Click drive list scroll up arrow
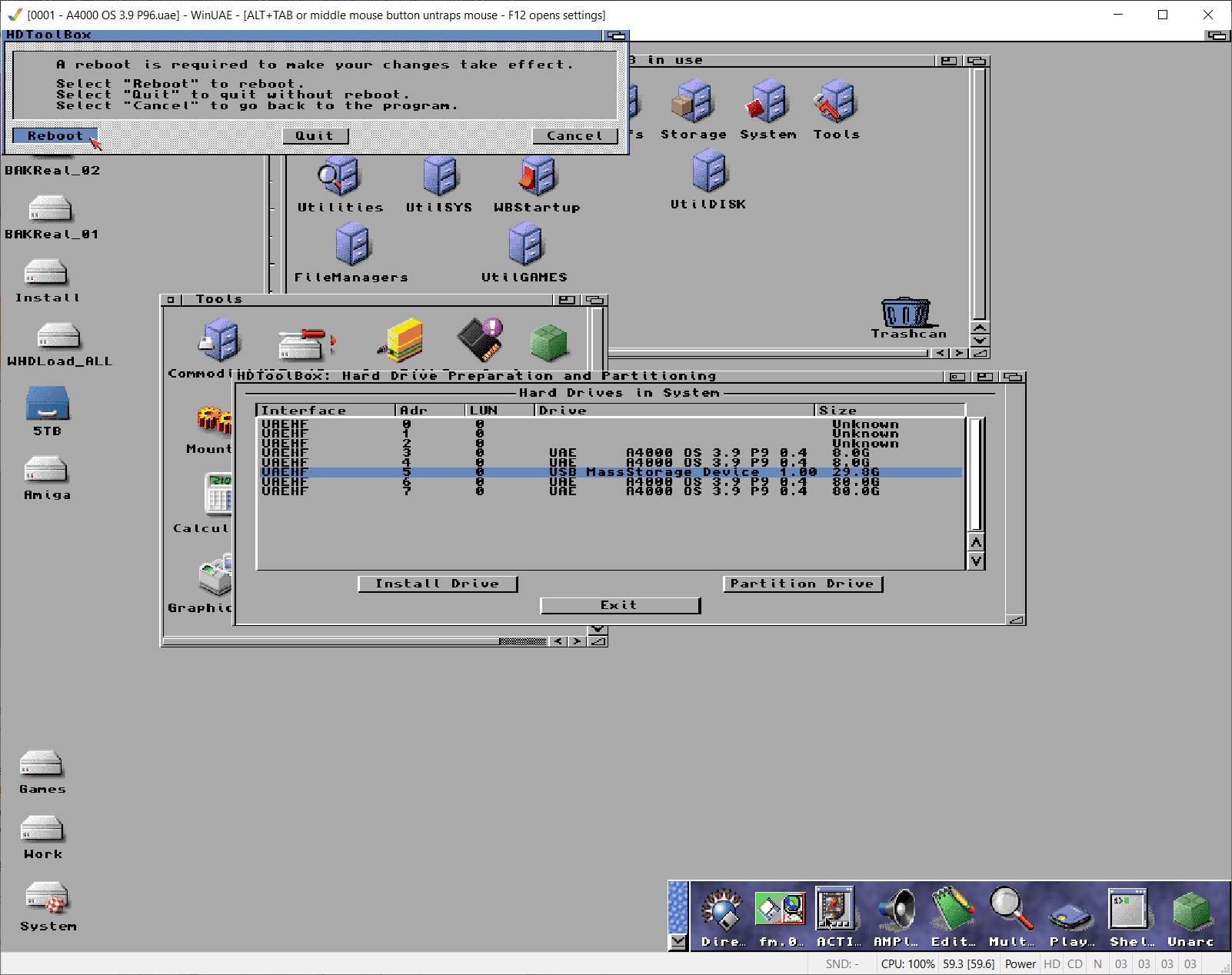This screenshot has height=975, width=1232. [x=976, y=542]
